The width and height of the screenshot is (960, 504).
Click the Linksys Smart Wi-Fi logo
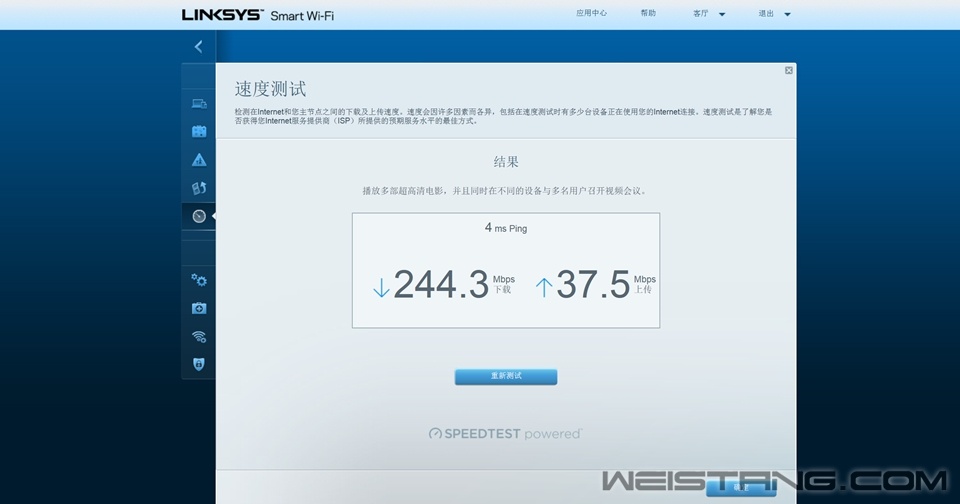258,15
